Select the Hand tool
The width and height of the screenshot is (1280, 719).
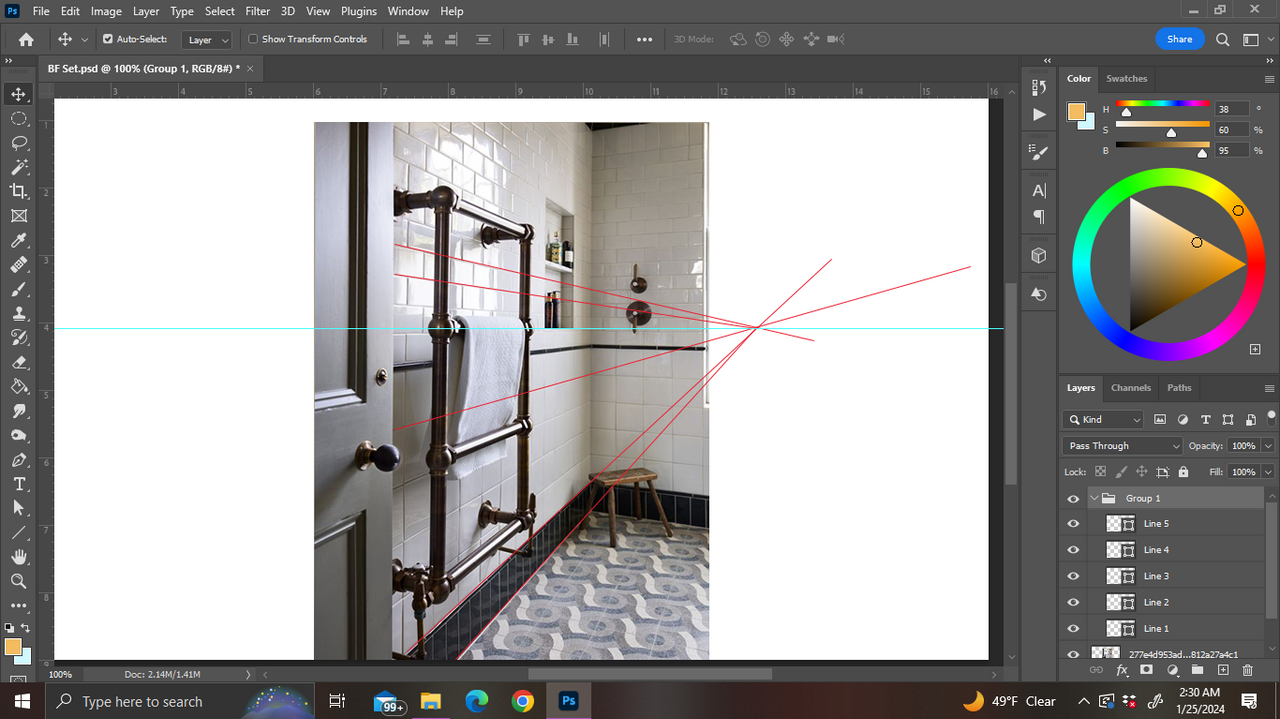click(x=18, y=557)
